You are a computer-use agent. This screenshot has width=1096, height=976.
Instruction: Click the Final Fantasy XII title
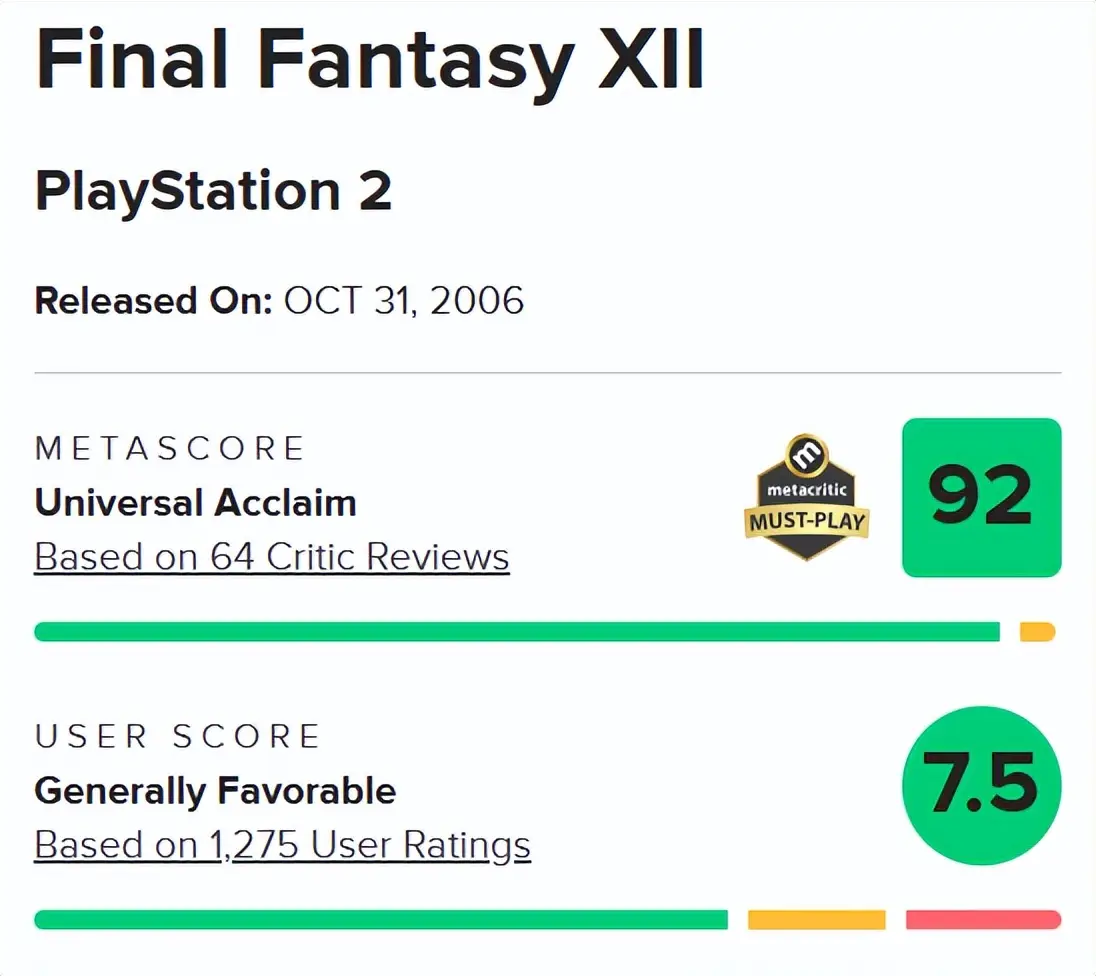click(x=370, y=62)
